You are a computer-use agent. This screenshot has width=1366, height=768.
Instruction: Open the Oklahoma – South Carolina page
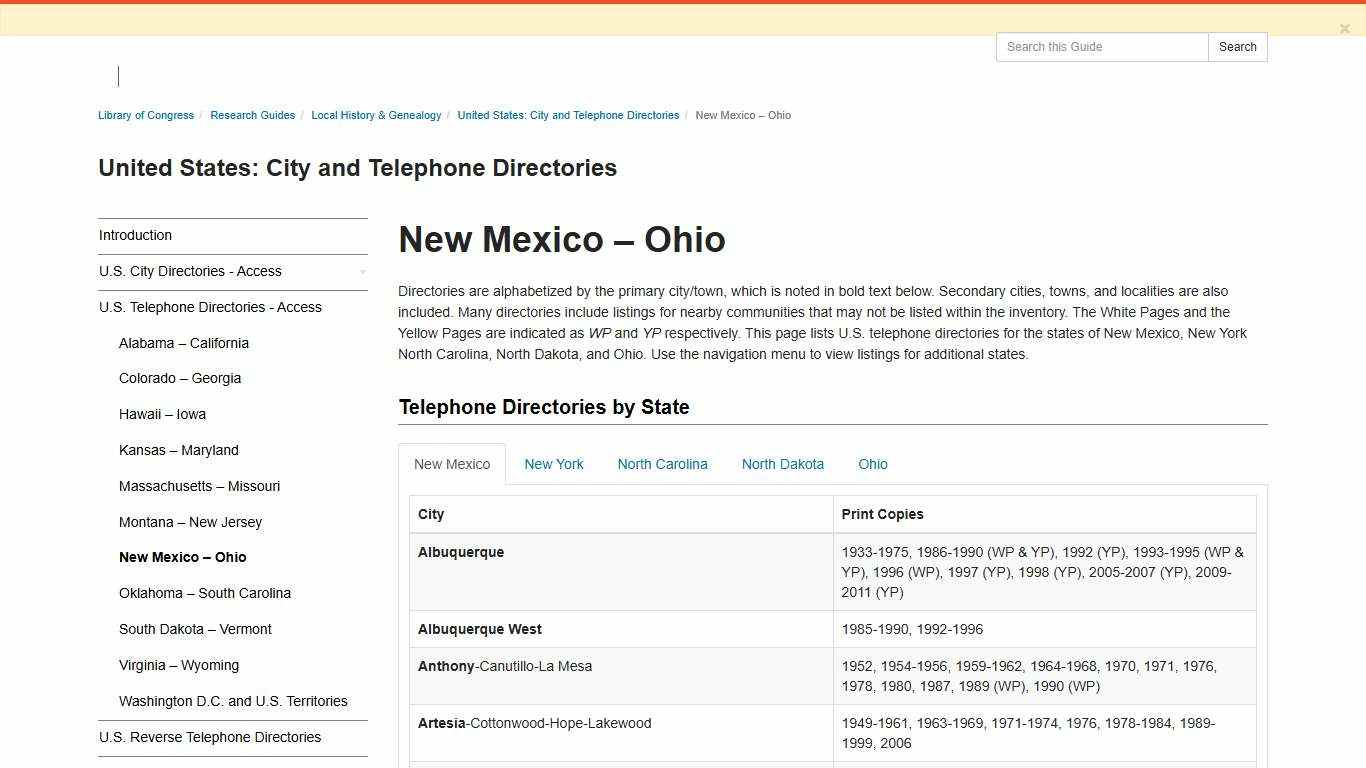(x=204, y=593)
